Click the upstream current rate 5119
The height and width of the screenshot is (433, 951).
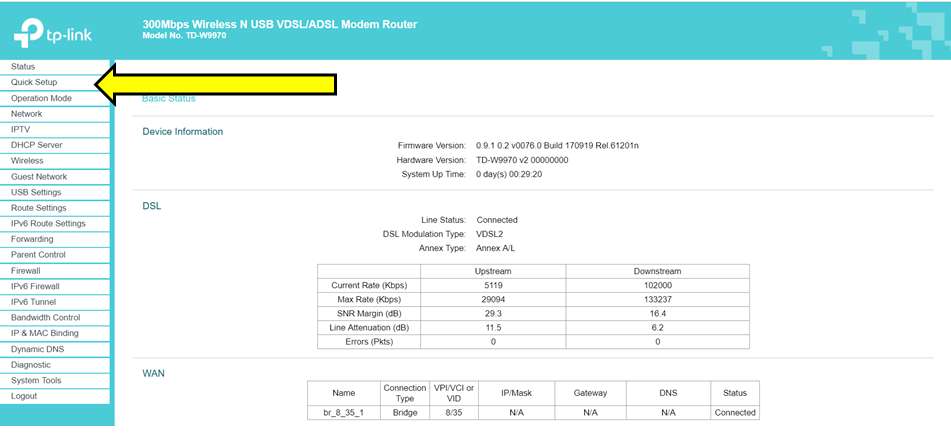point(493,285)
